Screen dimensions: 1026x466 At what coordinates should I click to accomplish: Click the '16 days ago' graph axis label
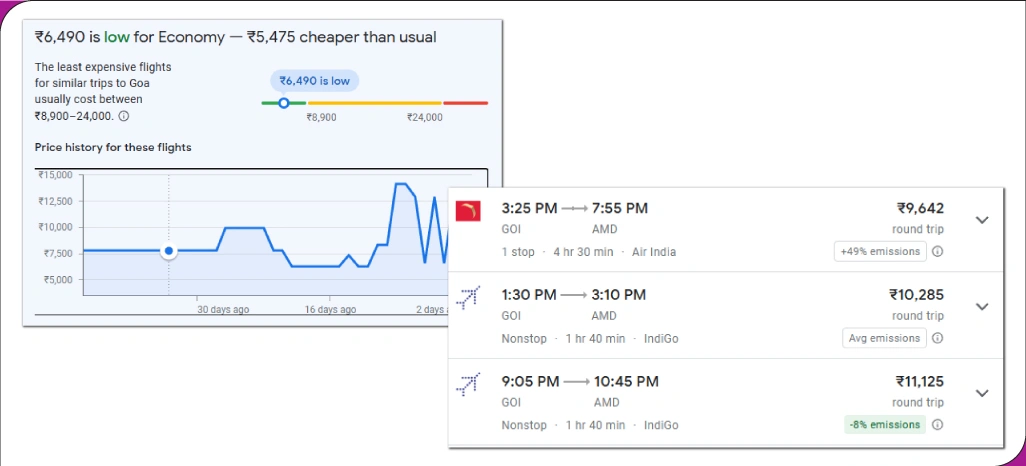click(330, 310)
